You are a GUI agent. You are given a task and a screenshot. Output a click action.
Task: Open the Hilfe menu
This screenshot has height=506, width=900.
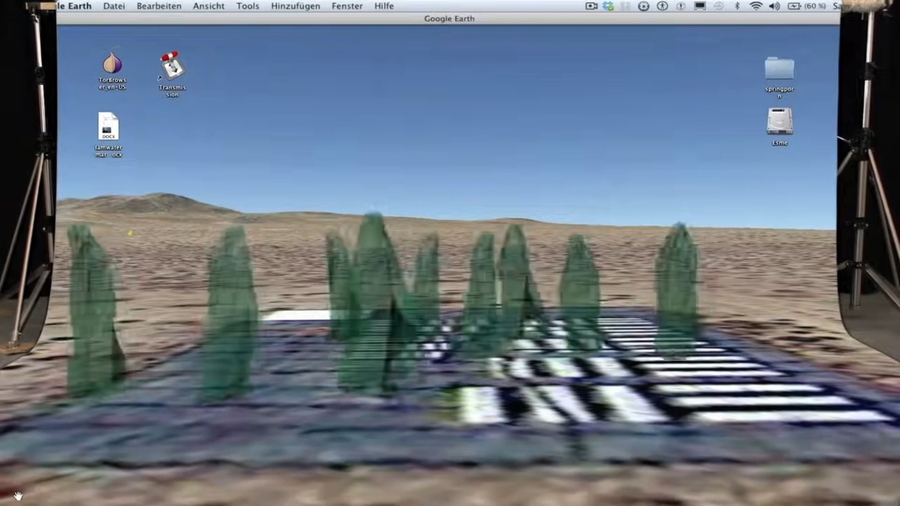pos(384,6)
